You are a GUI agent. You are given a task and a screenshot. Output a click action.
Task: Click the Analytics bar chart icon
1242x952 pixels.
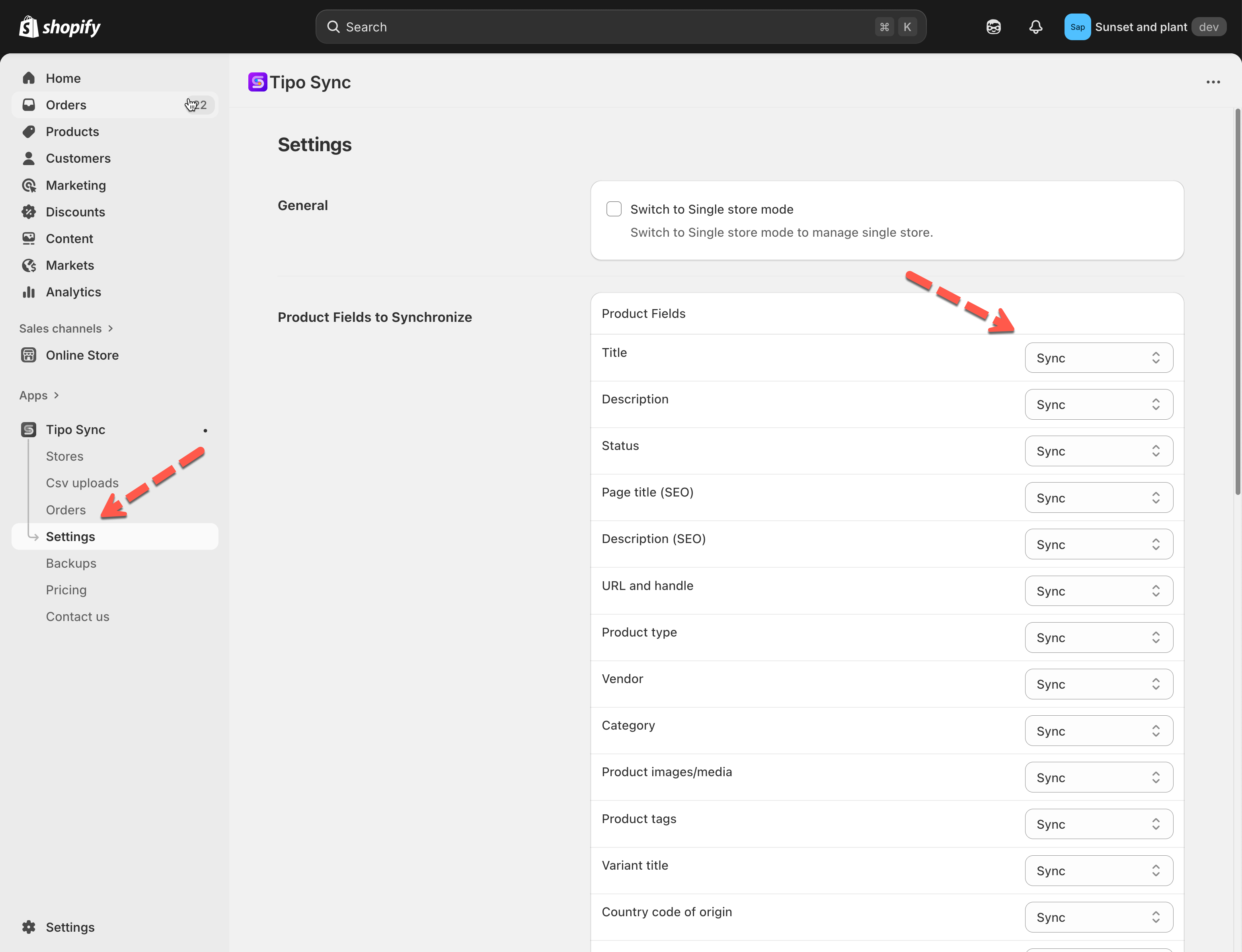(29, 292)
